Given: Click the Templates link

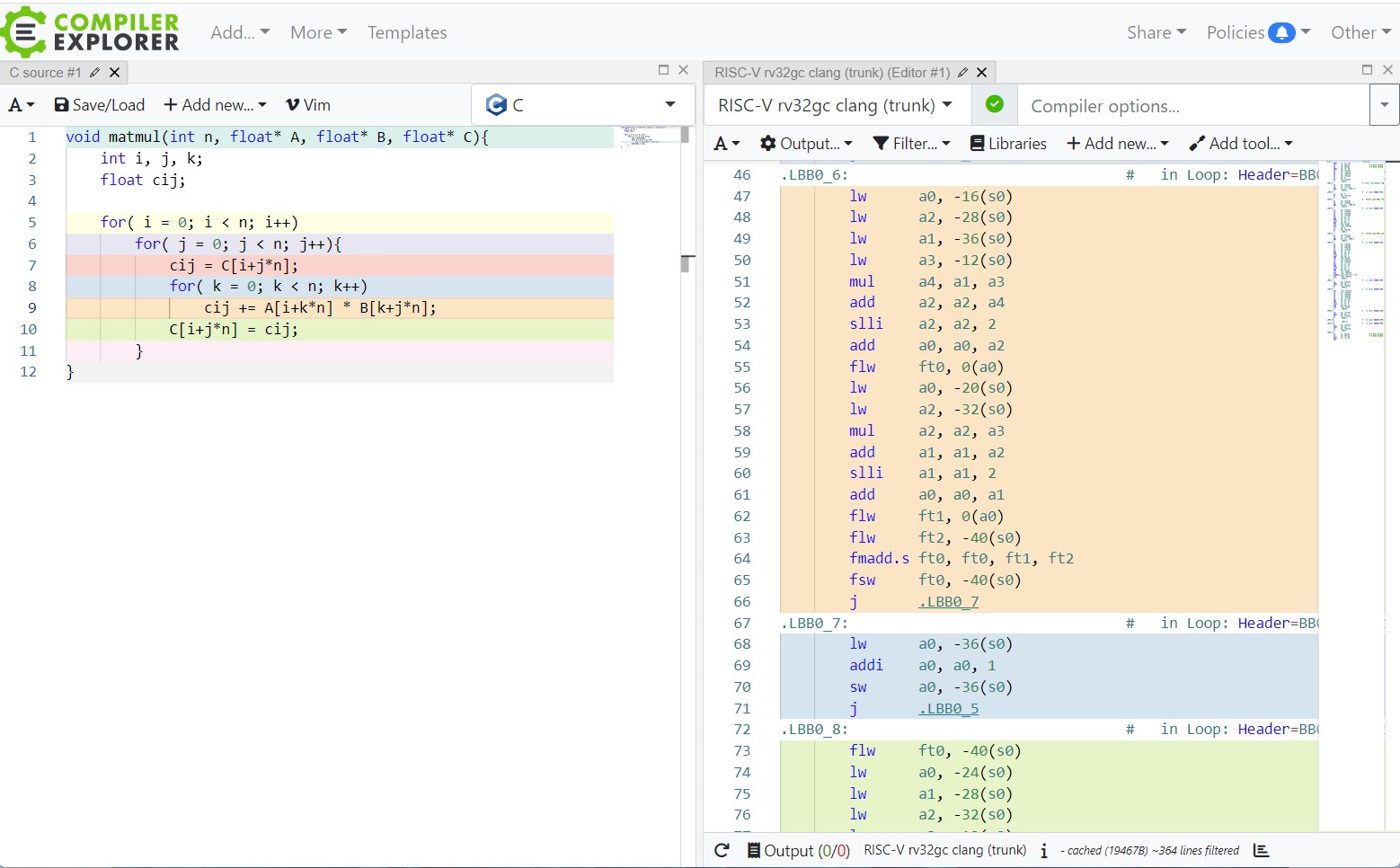Looking at the screenshot, I should click(x=407, y=32).
